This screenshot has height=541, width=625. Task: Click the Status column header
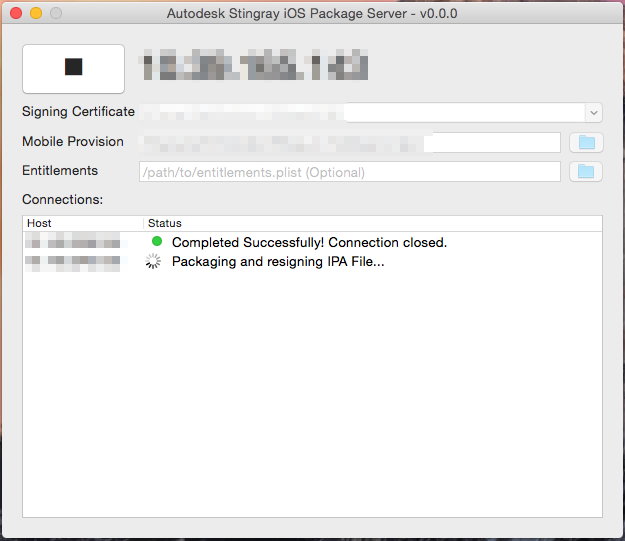coord(373,223)
